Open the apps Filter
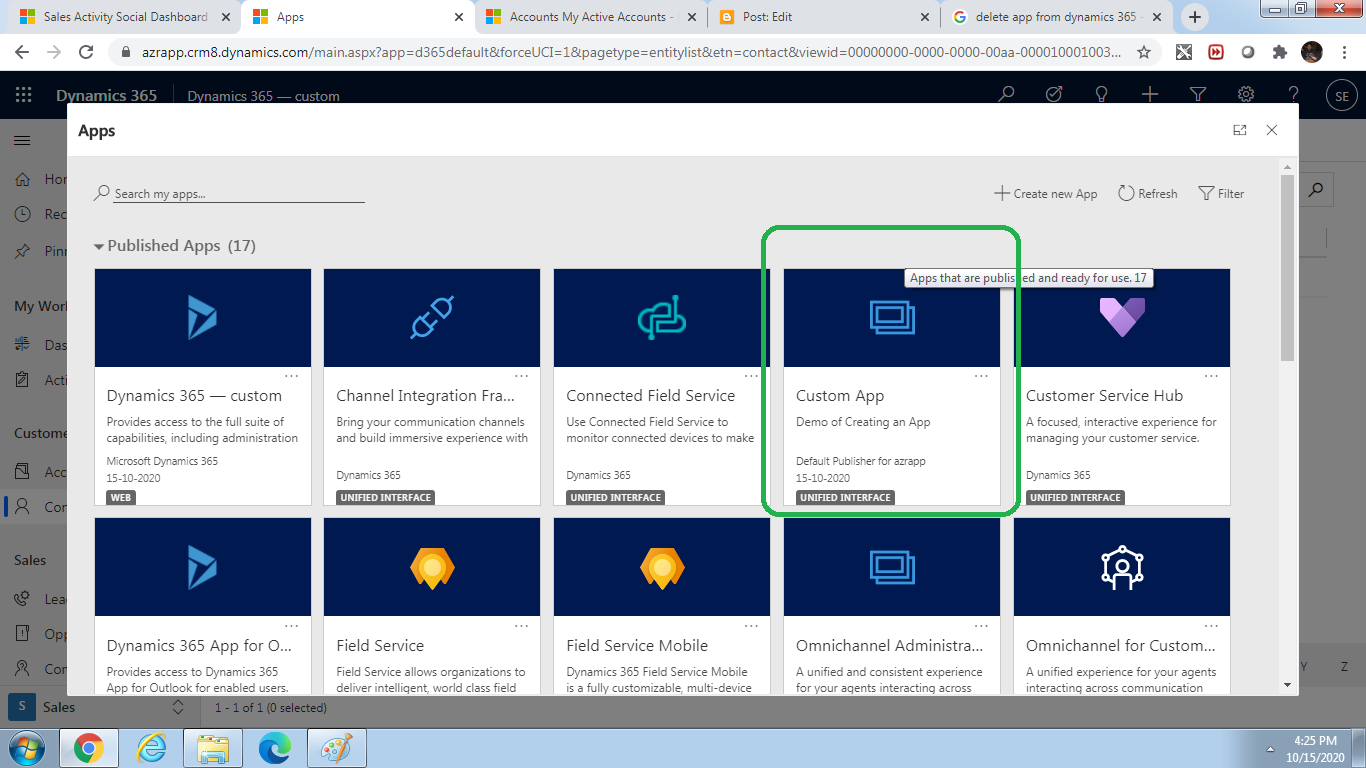 click(x=1221, y=193)
